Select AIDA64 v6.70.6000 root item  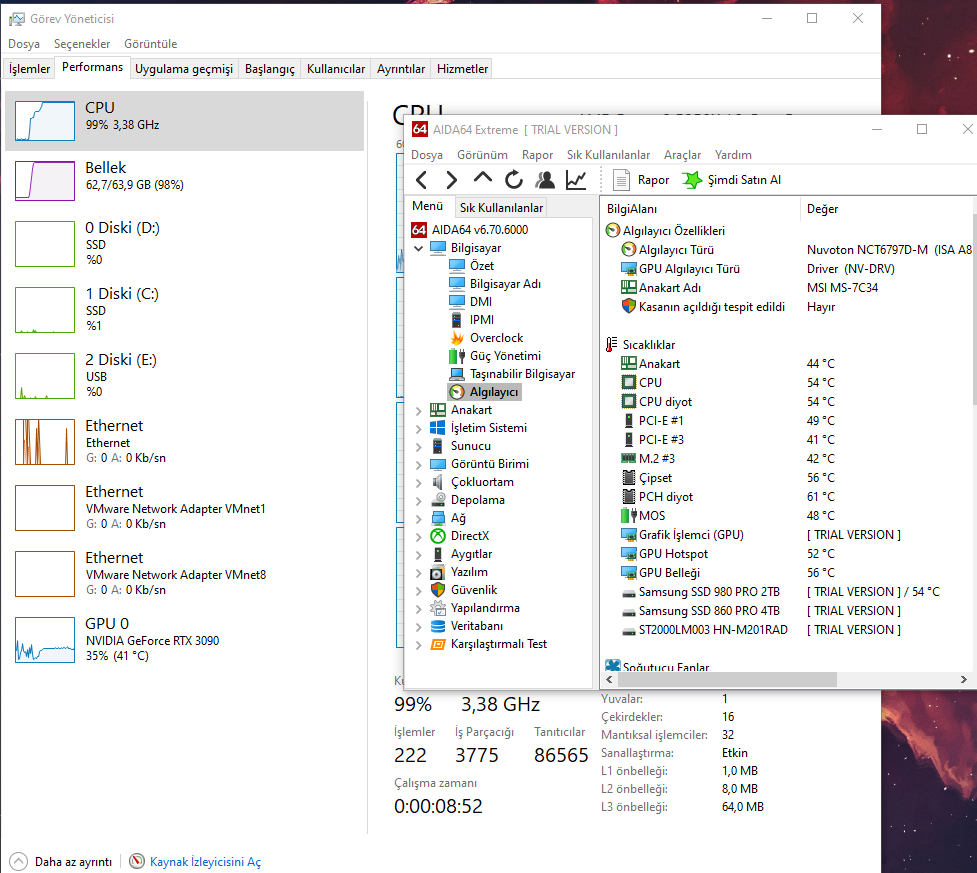[470, 230]
